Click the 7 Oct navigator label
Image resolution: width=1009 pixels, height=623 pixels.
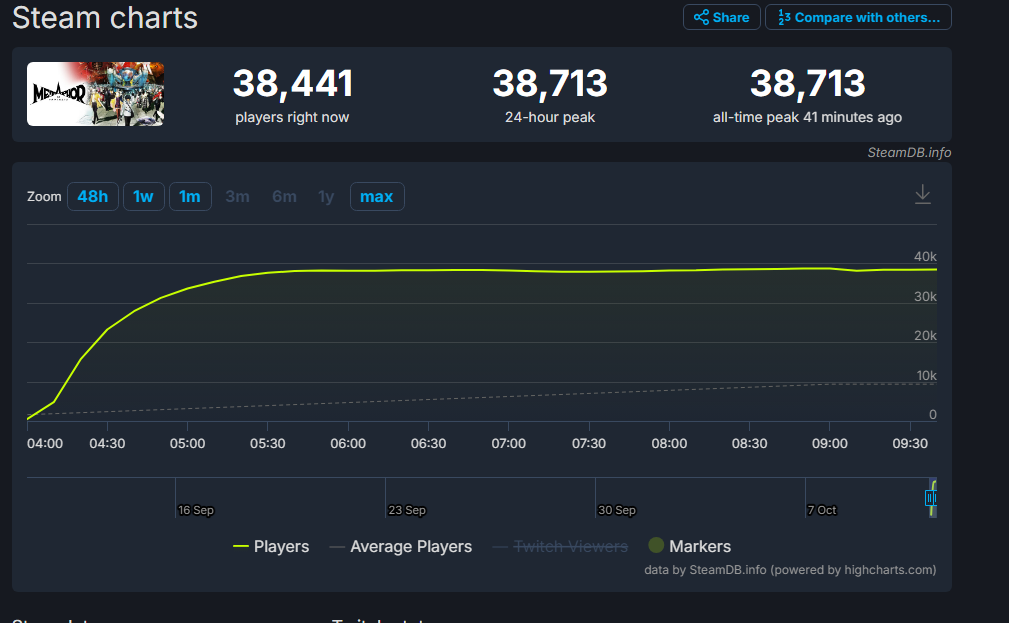tap(822, 510)
